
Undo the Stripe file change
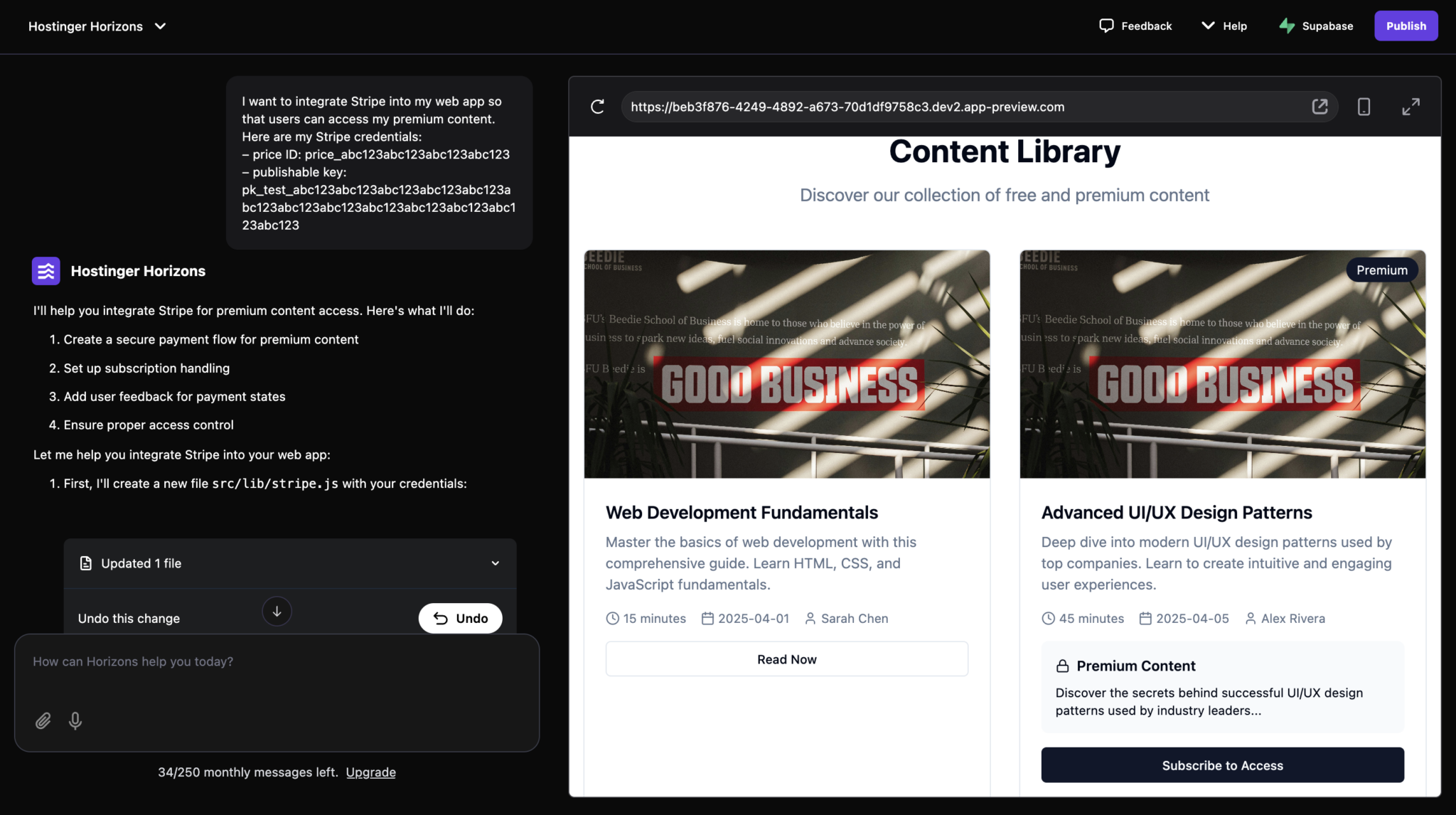pos(460,618)
